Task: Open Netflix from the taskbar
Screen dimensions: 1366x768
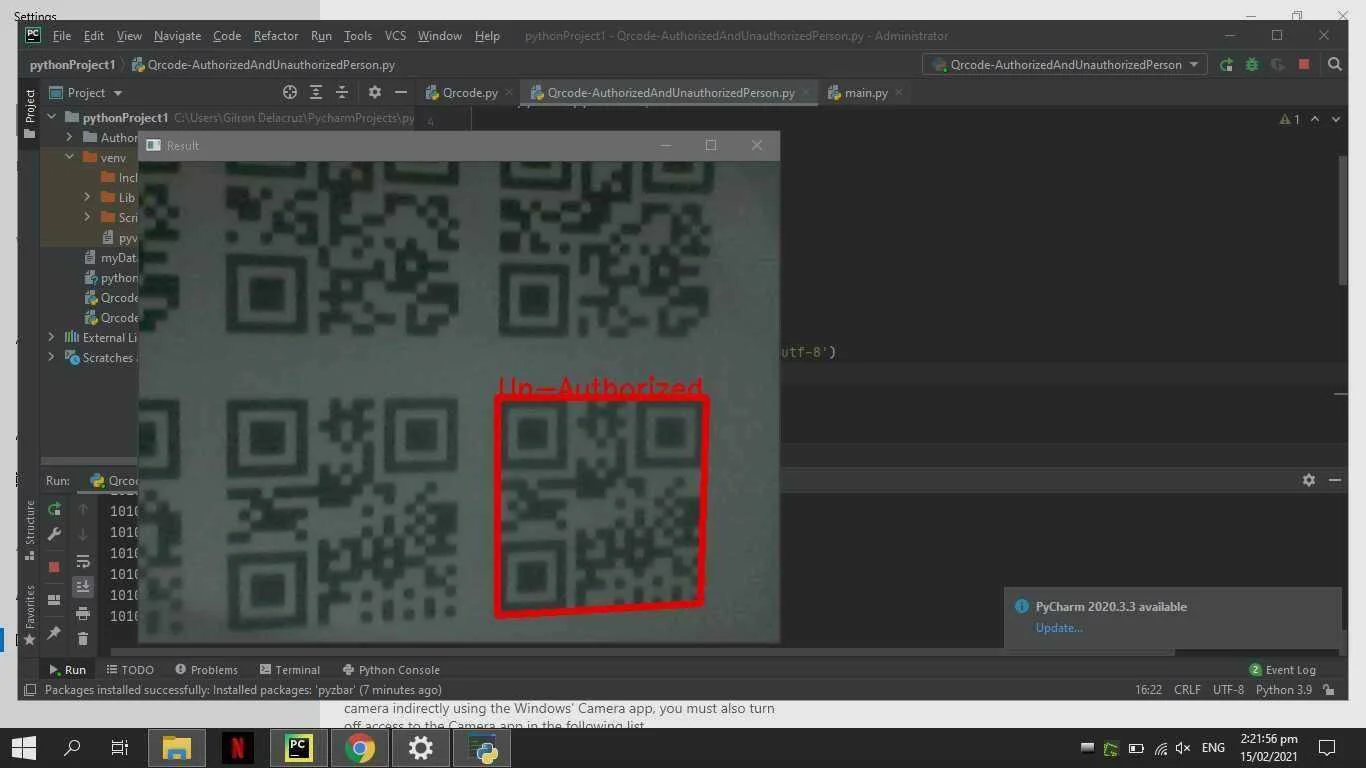Action: pyautogui.click(x=237, y=747)
